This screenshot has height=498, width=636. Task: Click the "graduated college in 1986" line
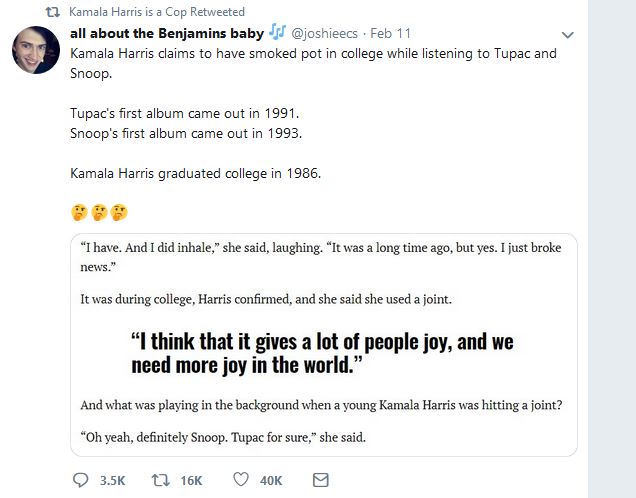pyautogui.click(x=195, y=172)
